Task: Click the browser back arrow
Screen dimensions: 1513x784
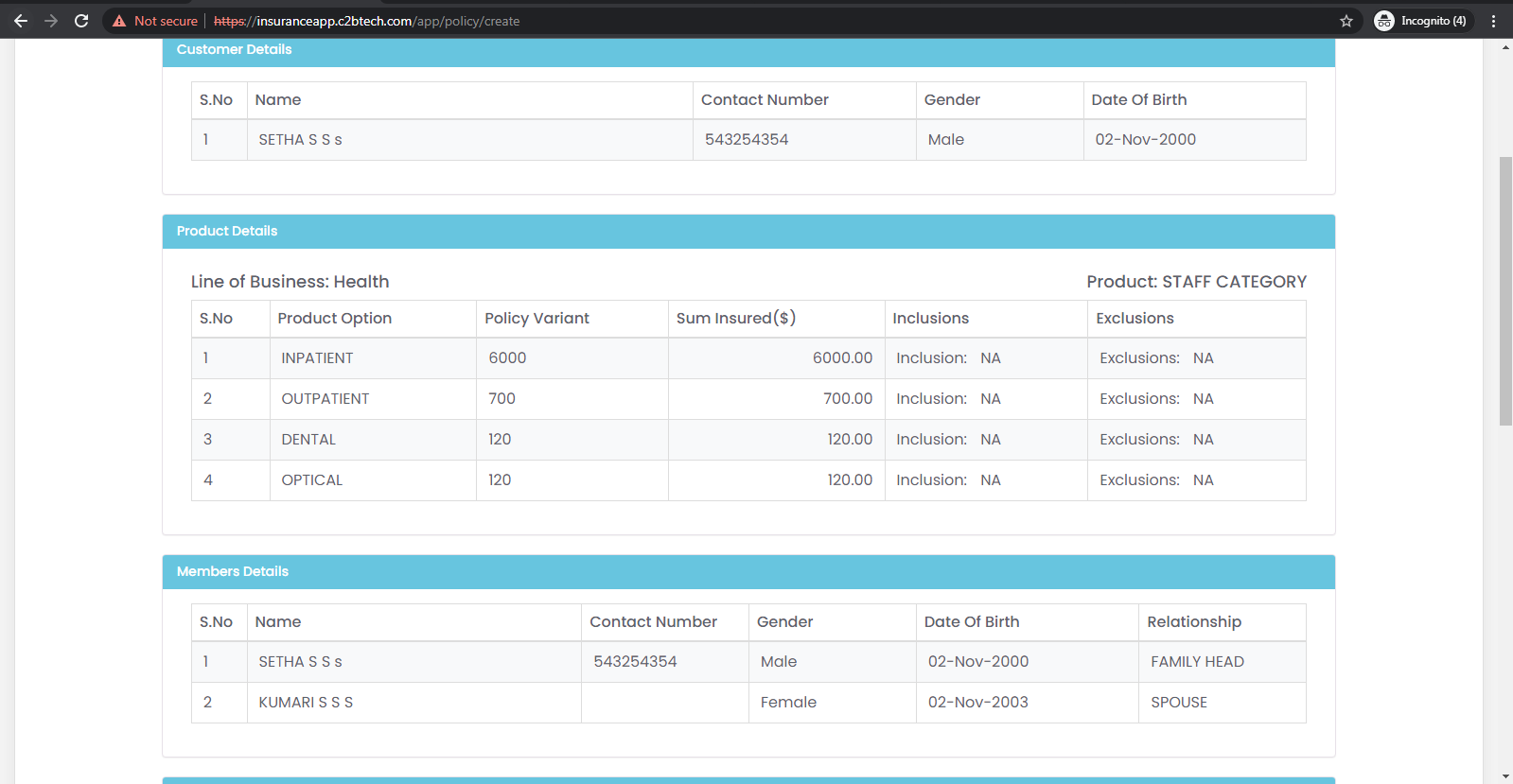Action: [x=21, y=21]
